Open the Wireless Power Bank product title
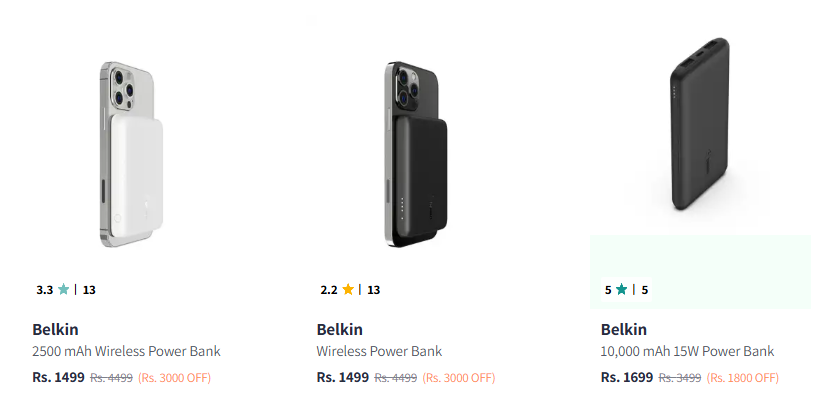The image size is (827, 401). pyautogui.click(x=379, y=351)
